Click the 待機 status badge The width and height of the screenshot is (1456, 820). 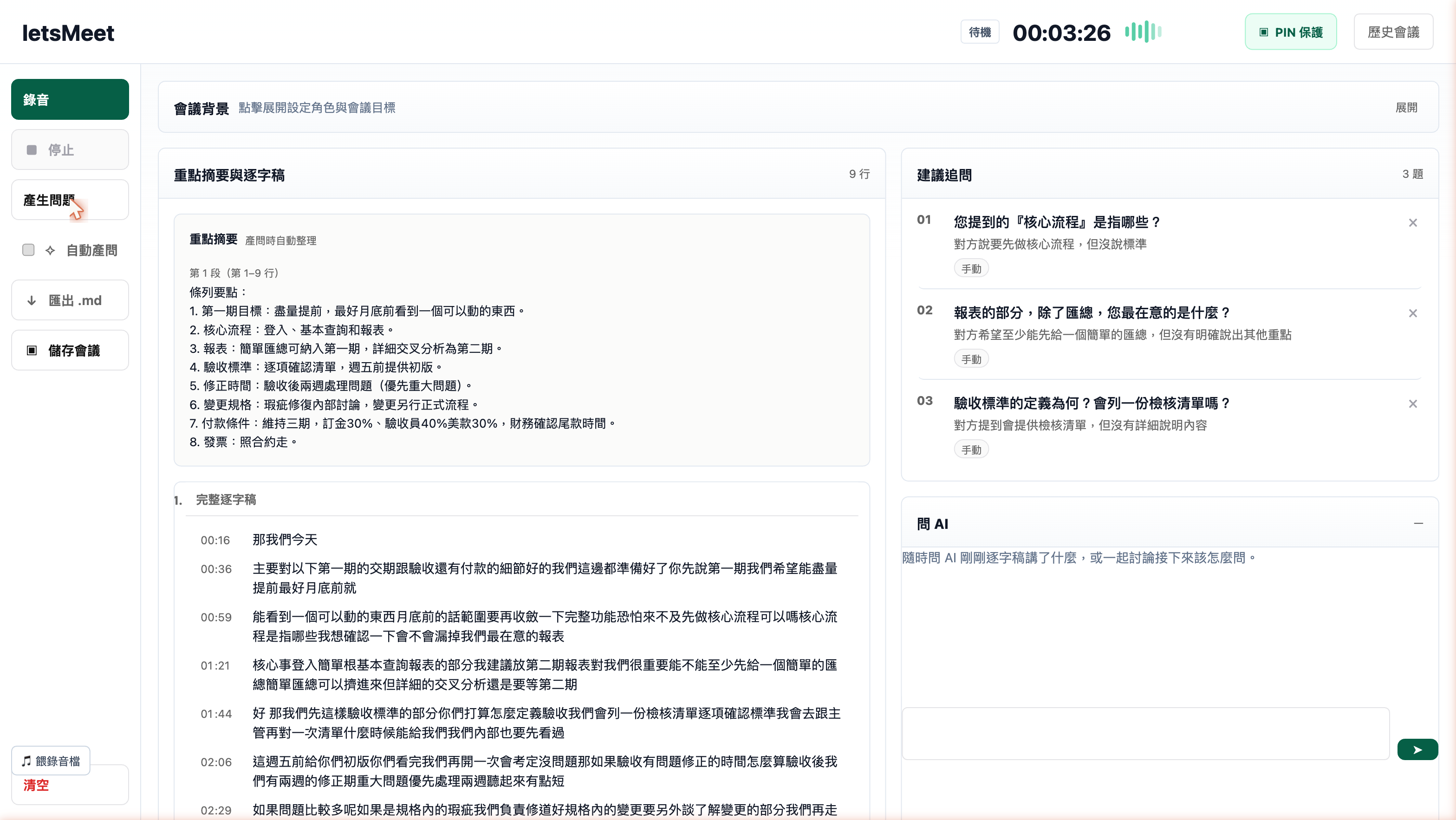[980, 32]
